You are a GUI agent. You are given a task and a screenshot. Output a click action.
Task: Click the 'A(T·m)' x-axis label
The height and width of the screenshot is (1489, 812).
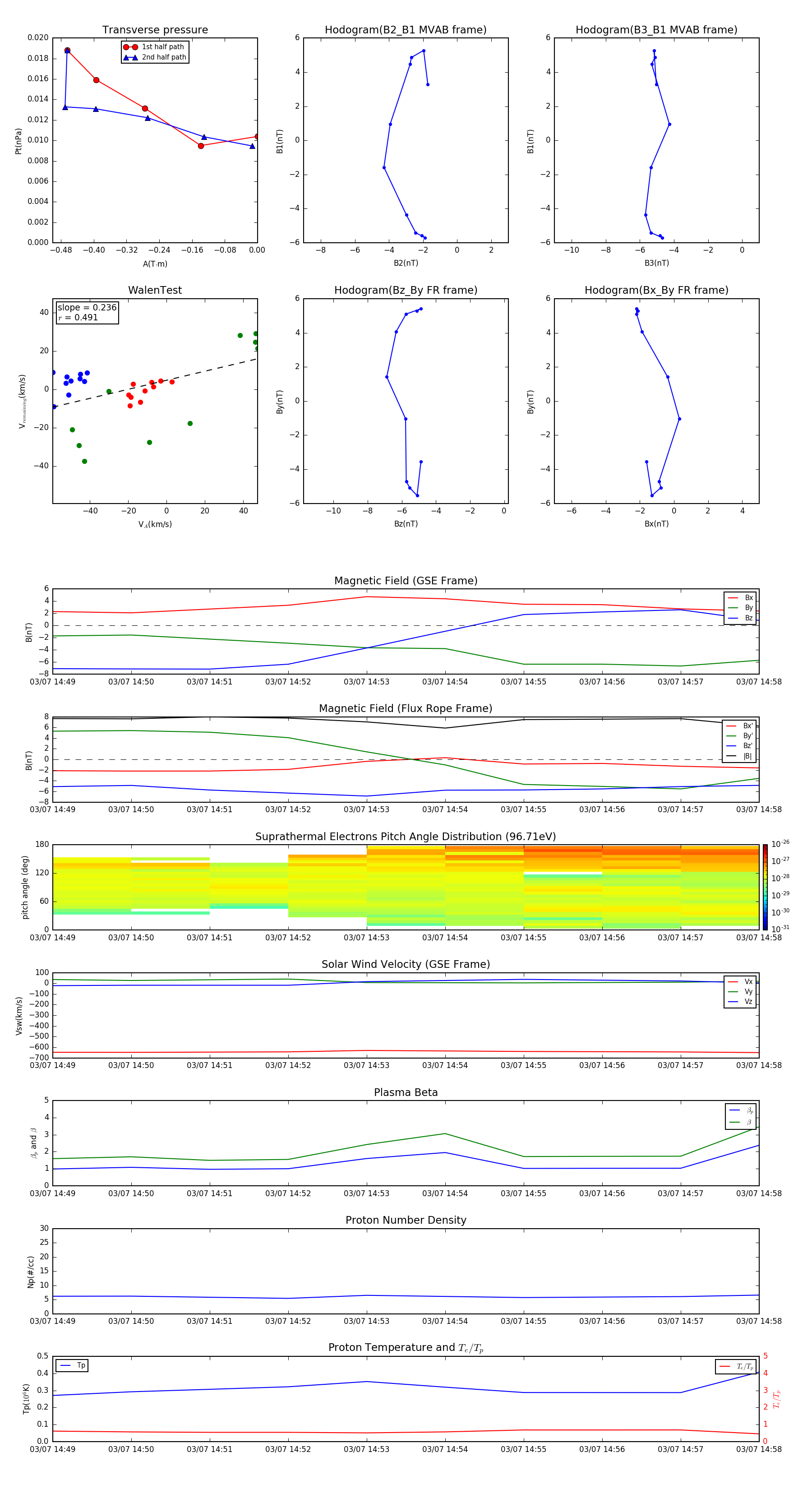point(155,264)
